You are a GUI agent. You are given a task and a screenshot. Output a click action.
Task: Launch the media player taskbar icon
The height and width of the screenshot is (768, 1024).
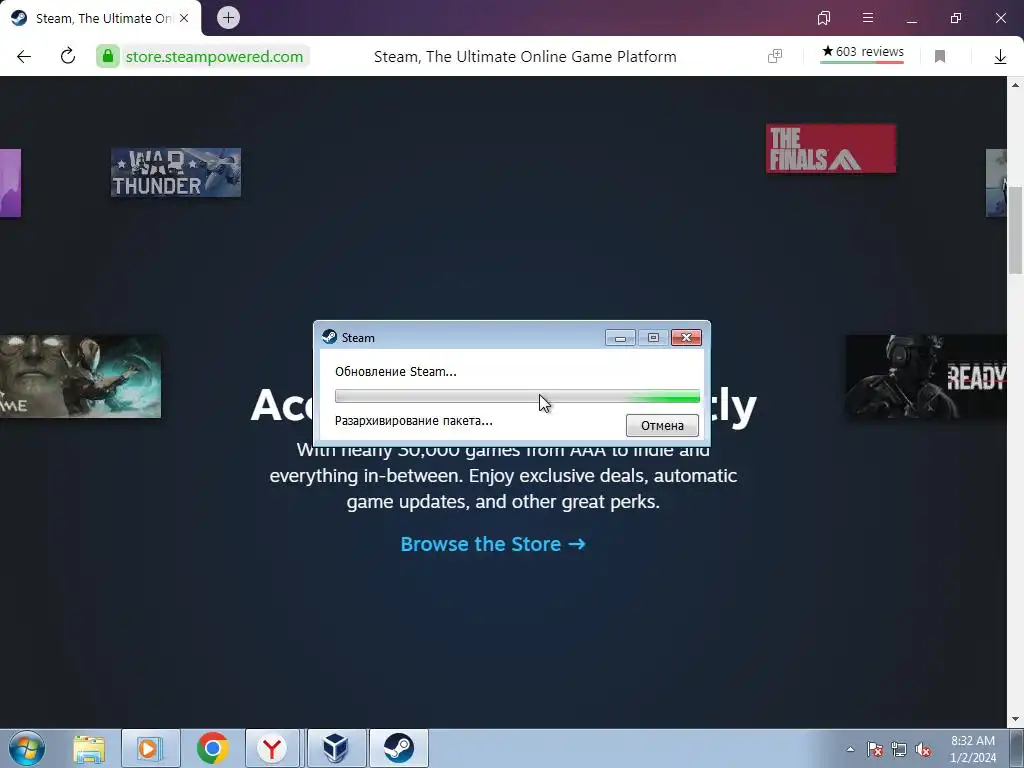tap(150, 748)
